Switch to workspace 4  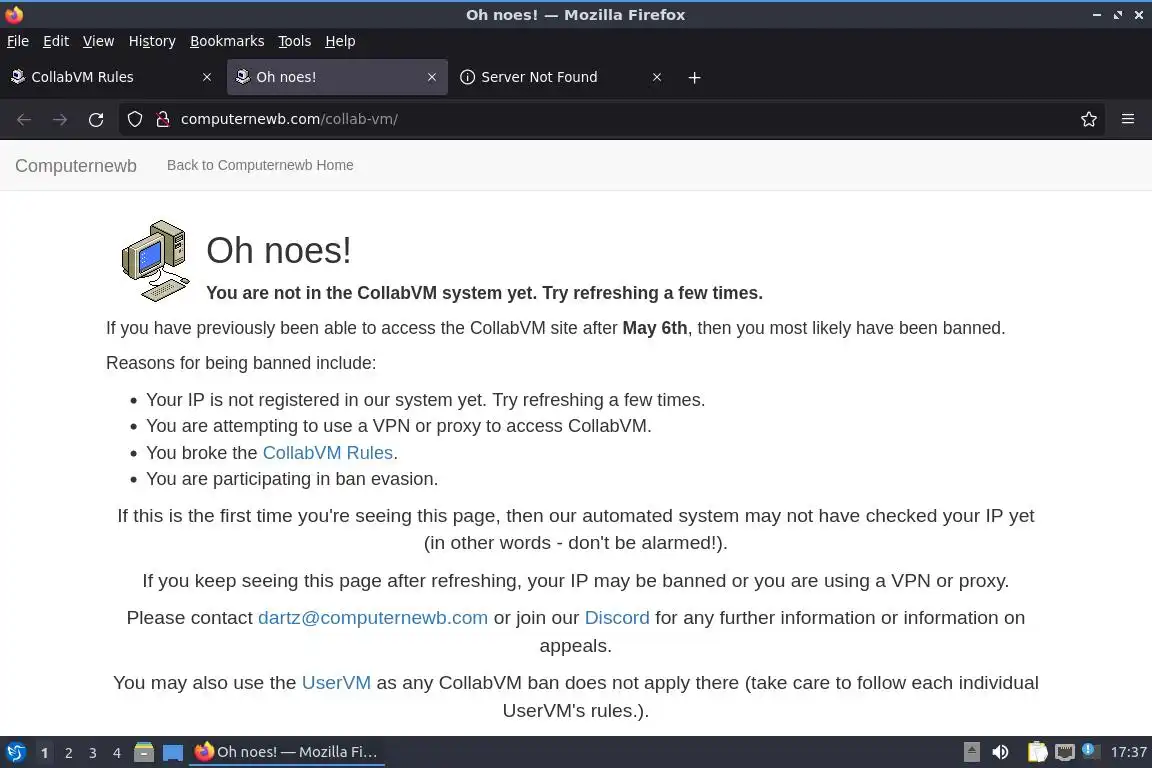coord(117,753)
